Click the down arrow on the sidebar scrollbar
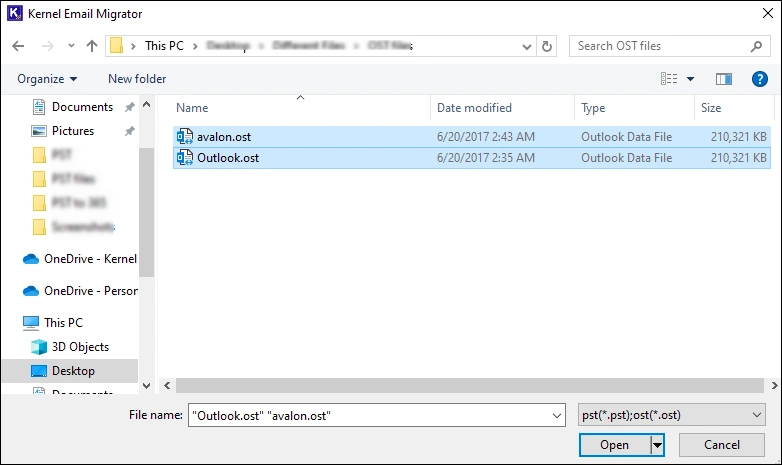782x465 pixels. click(x=146, y=386)
